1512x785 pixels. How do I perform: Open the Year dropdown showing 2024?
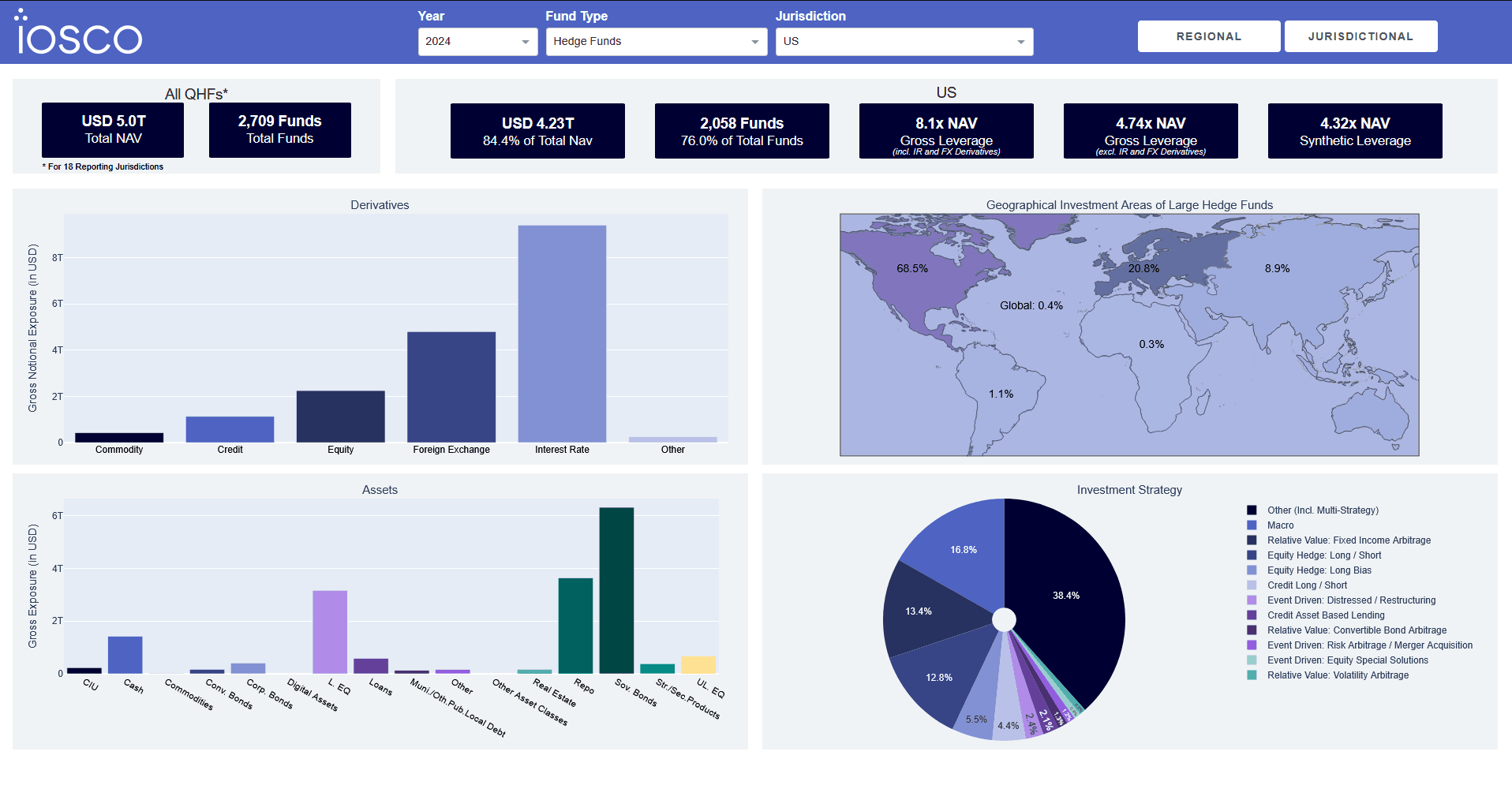(x=477, y=42)
